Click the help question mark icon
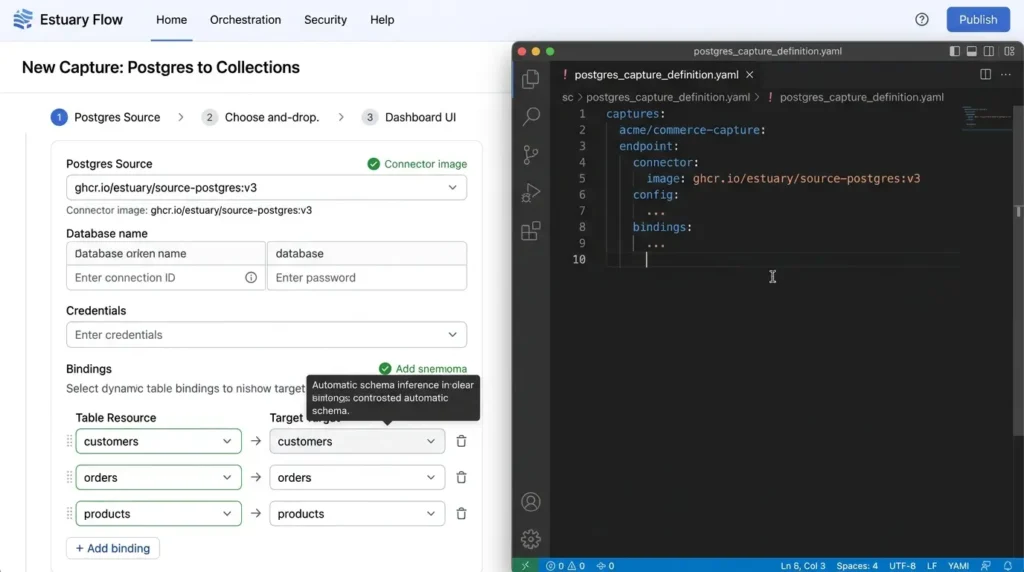Viewport: 1024px width, 572px height. tap(921, 20)
